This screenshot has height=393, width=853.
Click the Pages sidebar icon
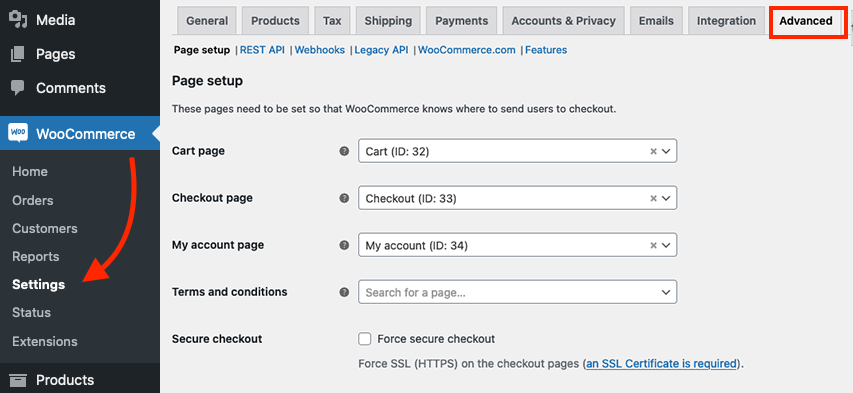click(x=18, y=54)
